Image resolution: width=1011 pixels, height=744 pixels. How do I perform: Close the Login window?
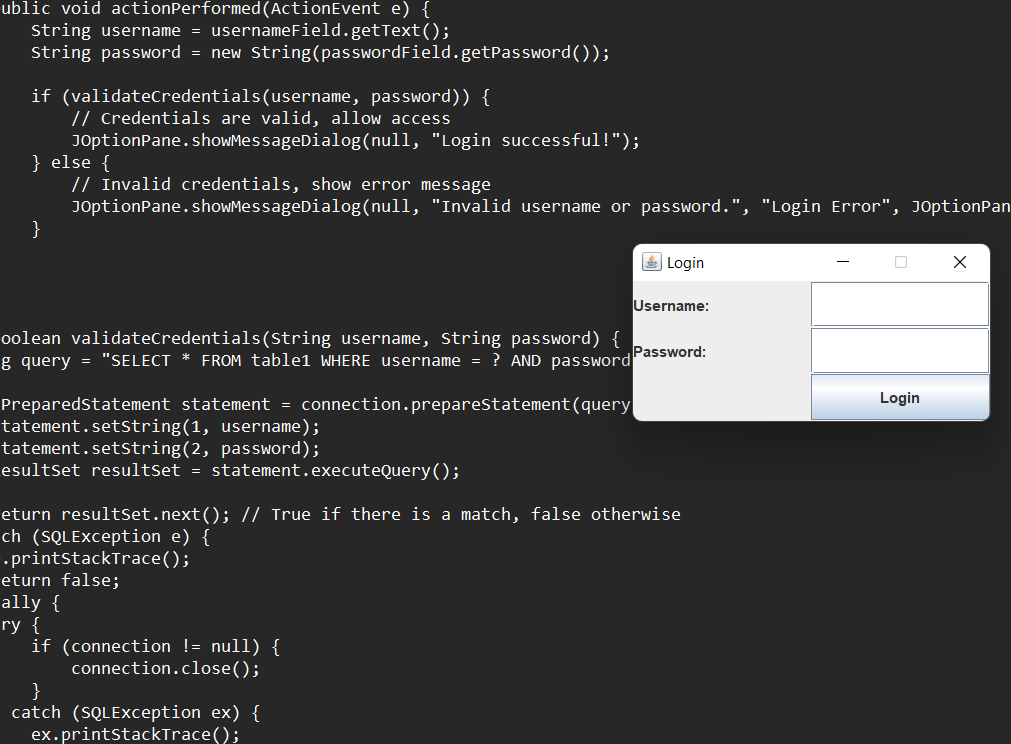pos(959,262)
